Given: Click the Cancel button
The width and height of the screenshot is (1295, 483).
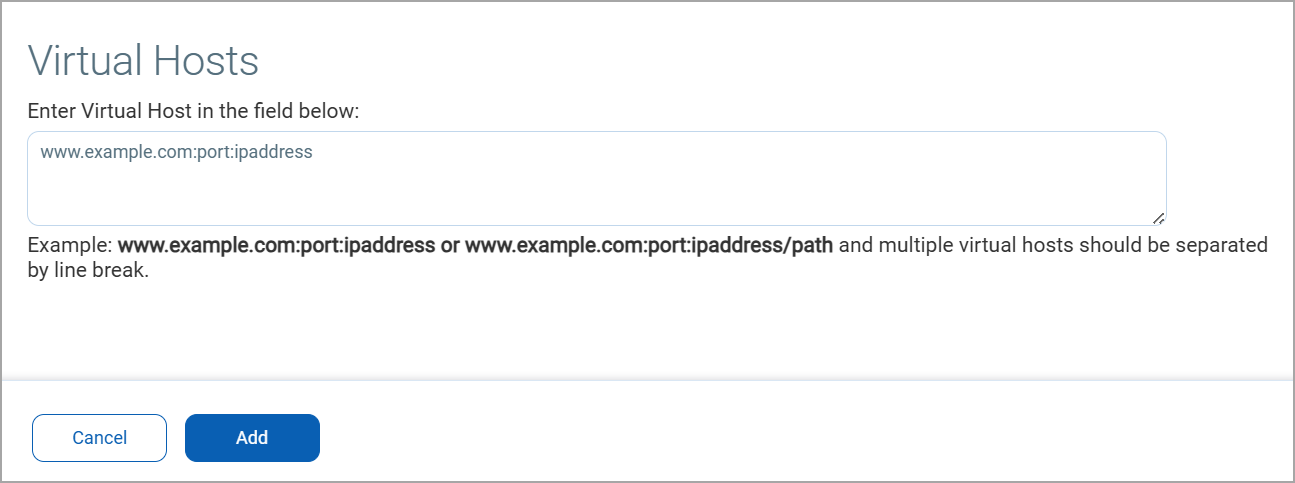Looking at the screenshot, I should click(x=99, y=438).
